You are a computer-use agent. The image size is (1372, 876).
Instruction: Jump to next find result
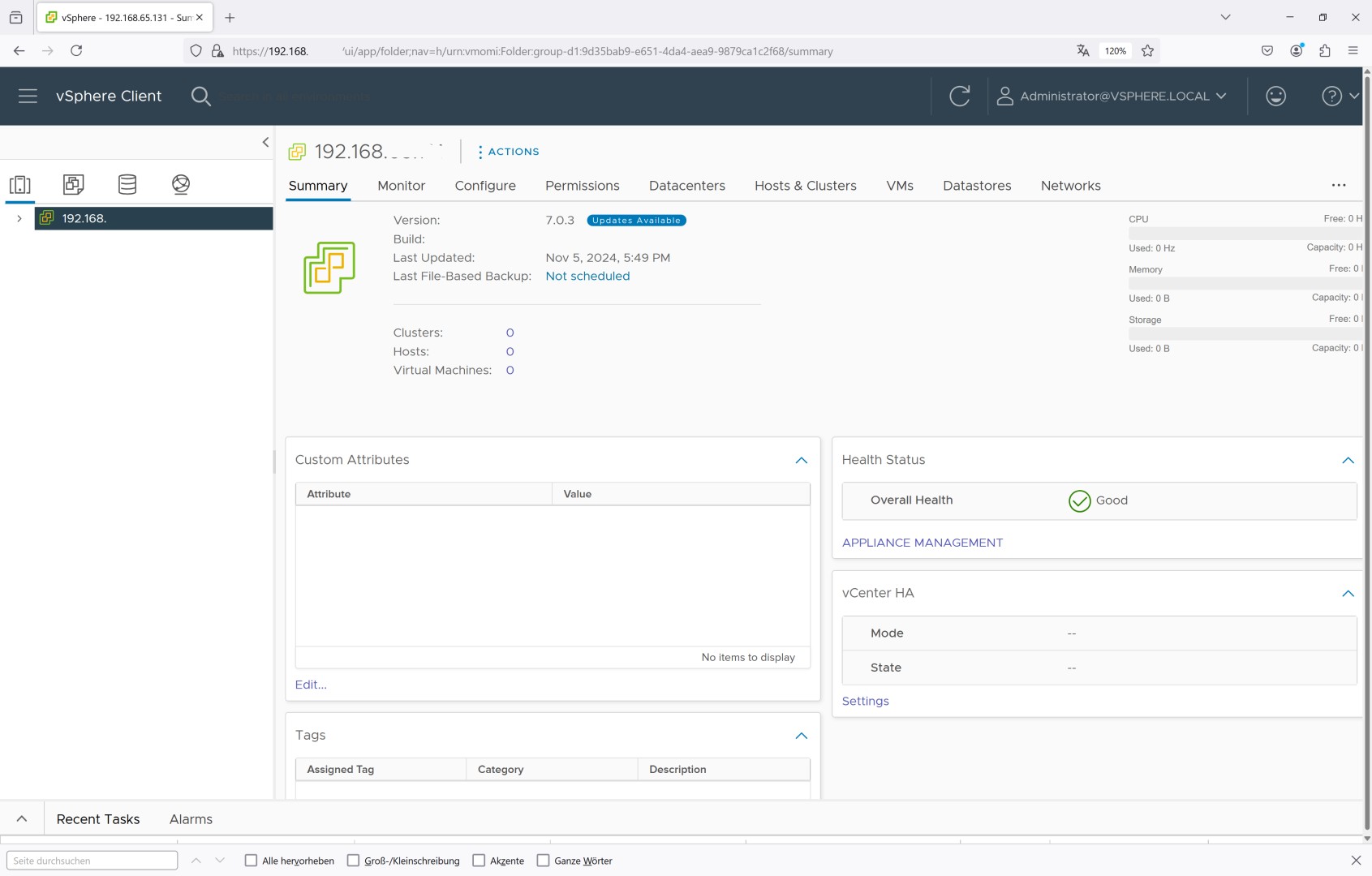[x=220, y=860]
